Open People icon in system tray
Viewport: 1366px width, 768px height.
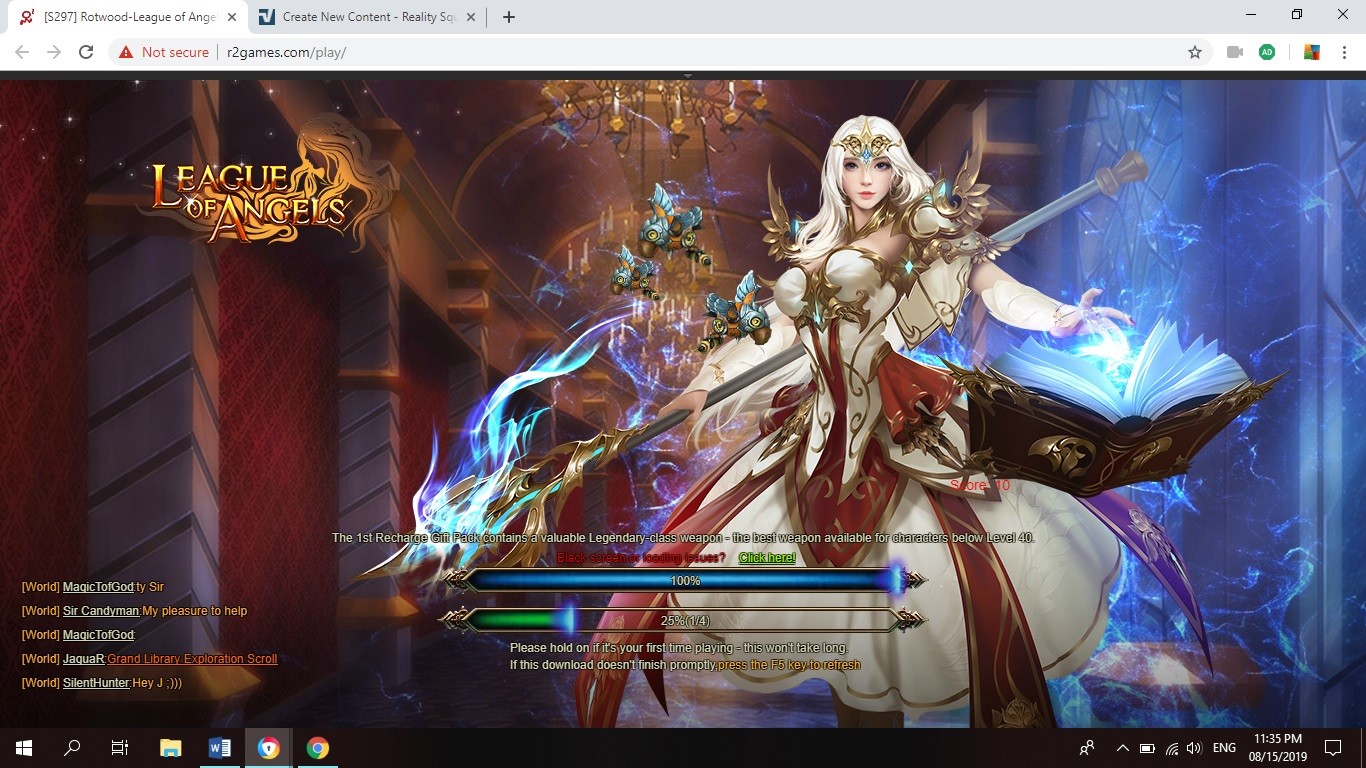[1087, 748]
